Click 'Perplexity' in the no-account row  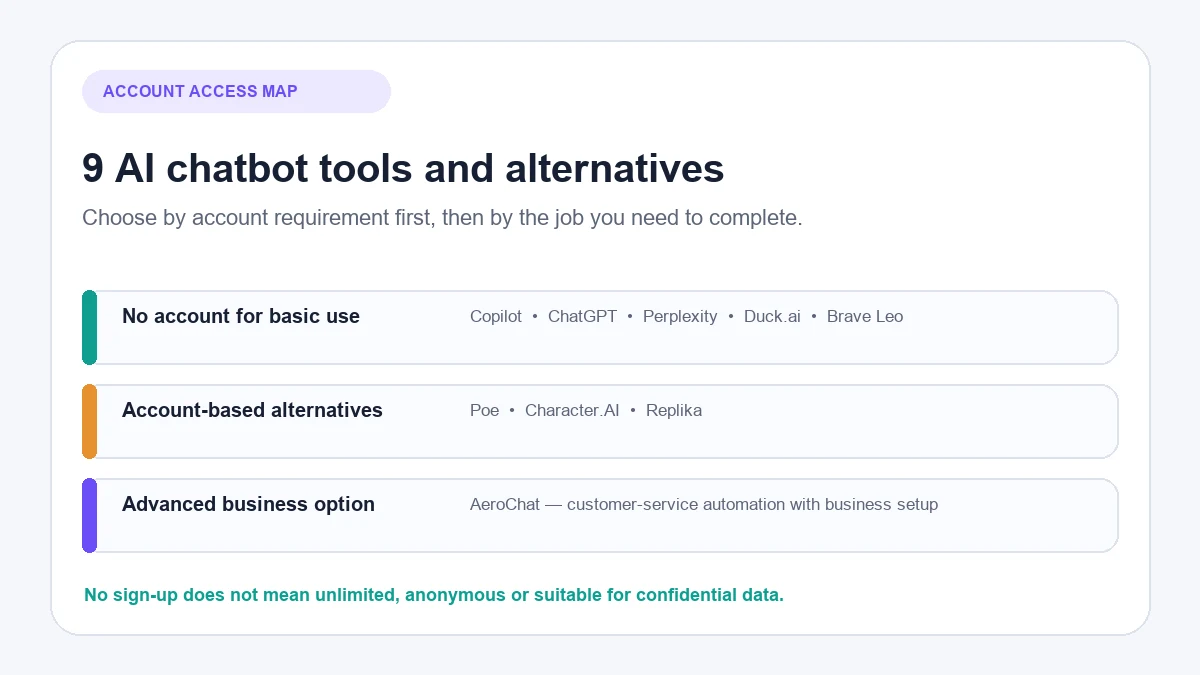coord(680,316)
